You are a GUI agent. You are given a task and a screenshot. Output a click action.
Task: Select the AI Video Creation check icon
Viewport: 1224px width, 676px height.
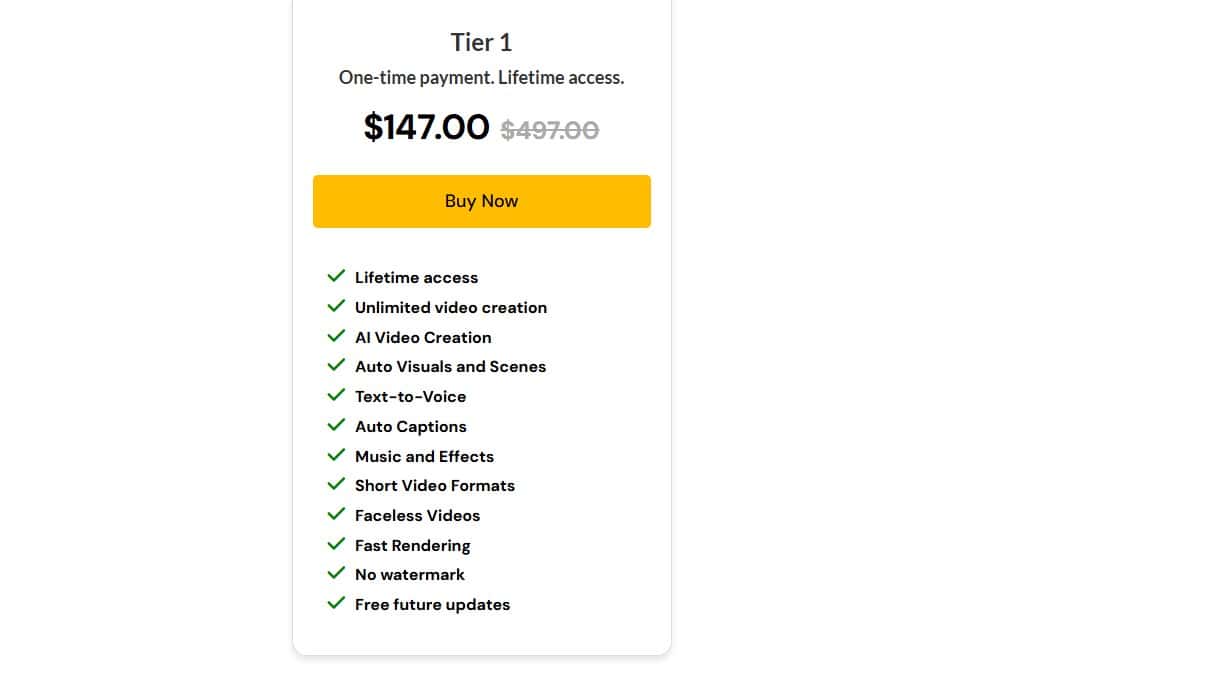pos(337,336)
